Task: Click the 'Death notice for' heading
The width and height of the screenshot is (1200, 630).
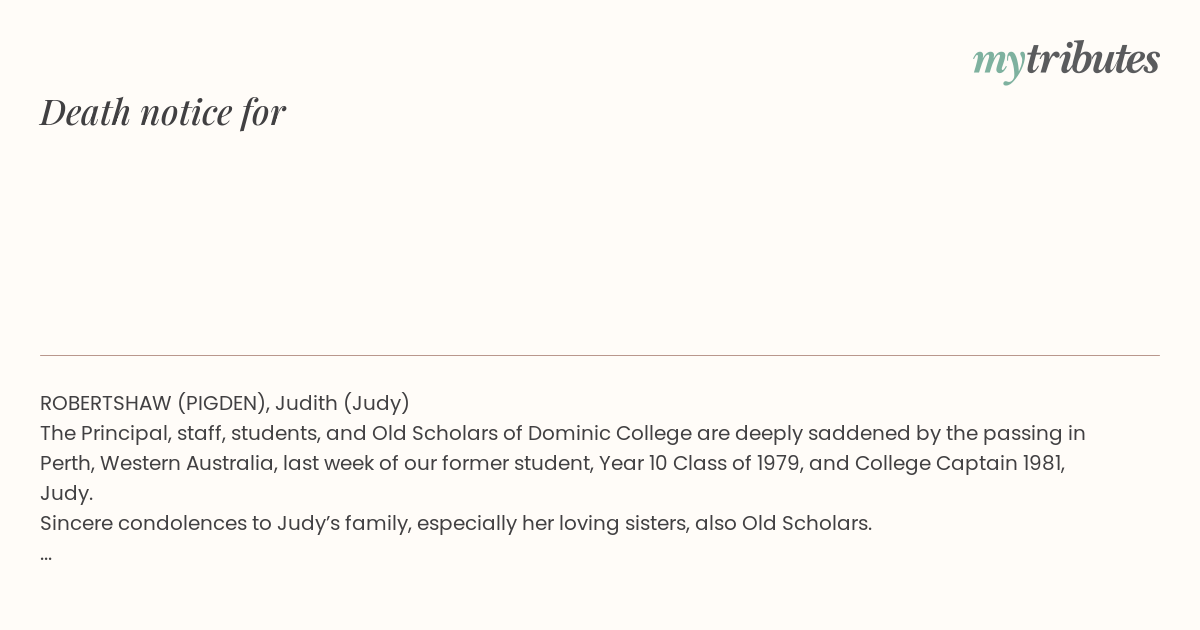Action: click(163, 112)
